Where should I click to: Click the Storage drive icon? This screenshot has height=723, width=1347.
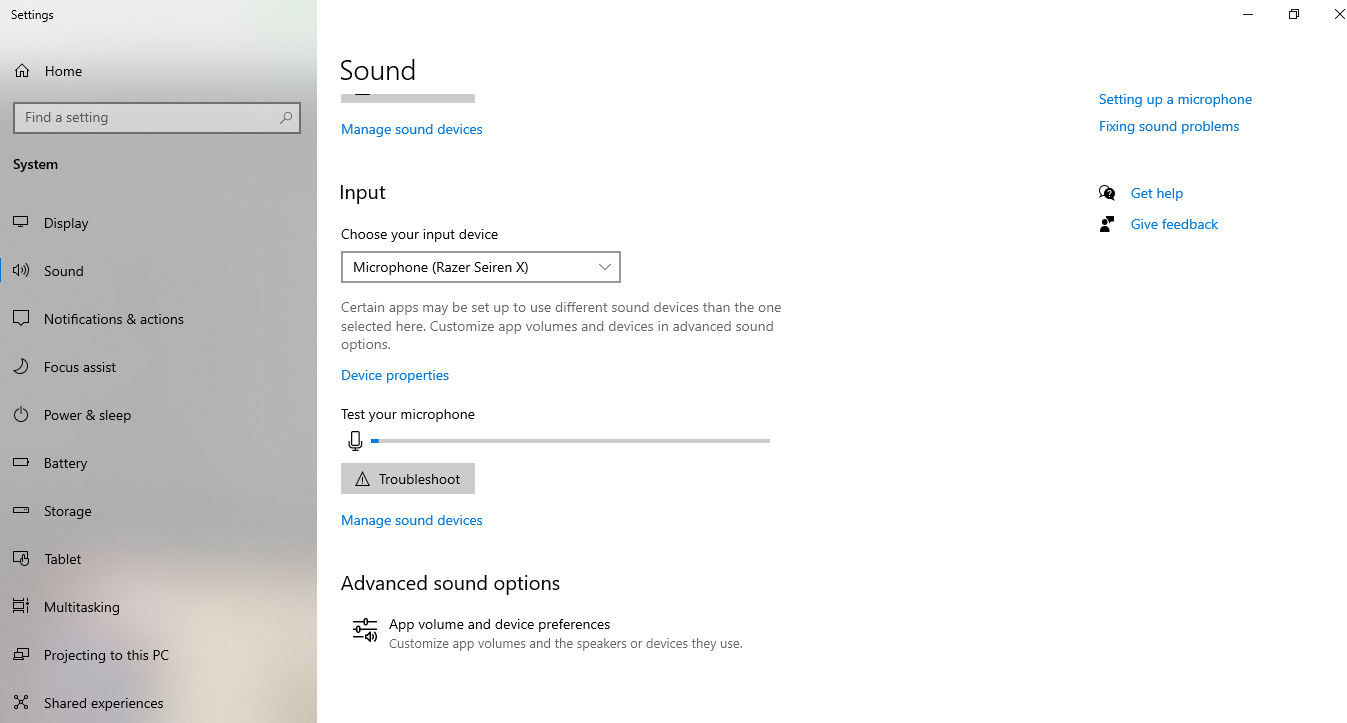(21, 511)
